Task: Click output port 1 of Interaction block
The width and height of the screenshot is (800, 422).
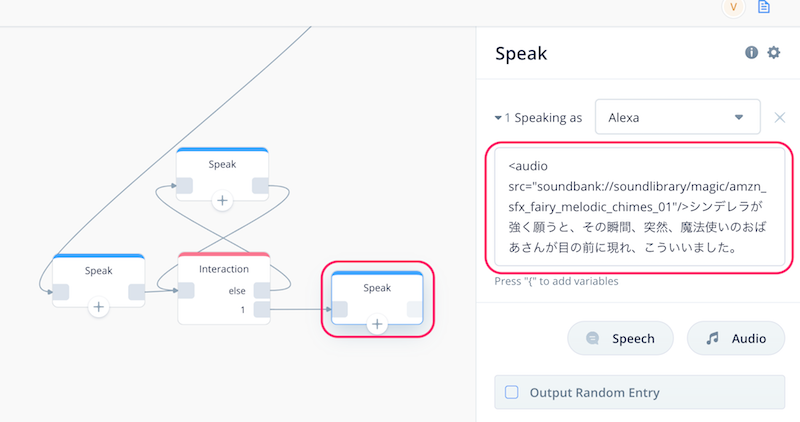Action: coord(262,309)
